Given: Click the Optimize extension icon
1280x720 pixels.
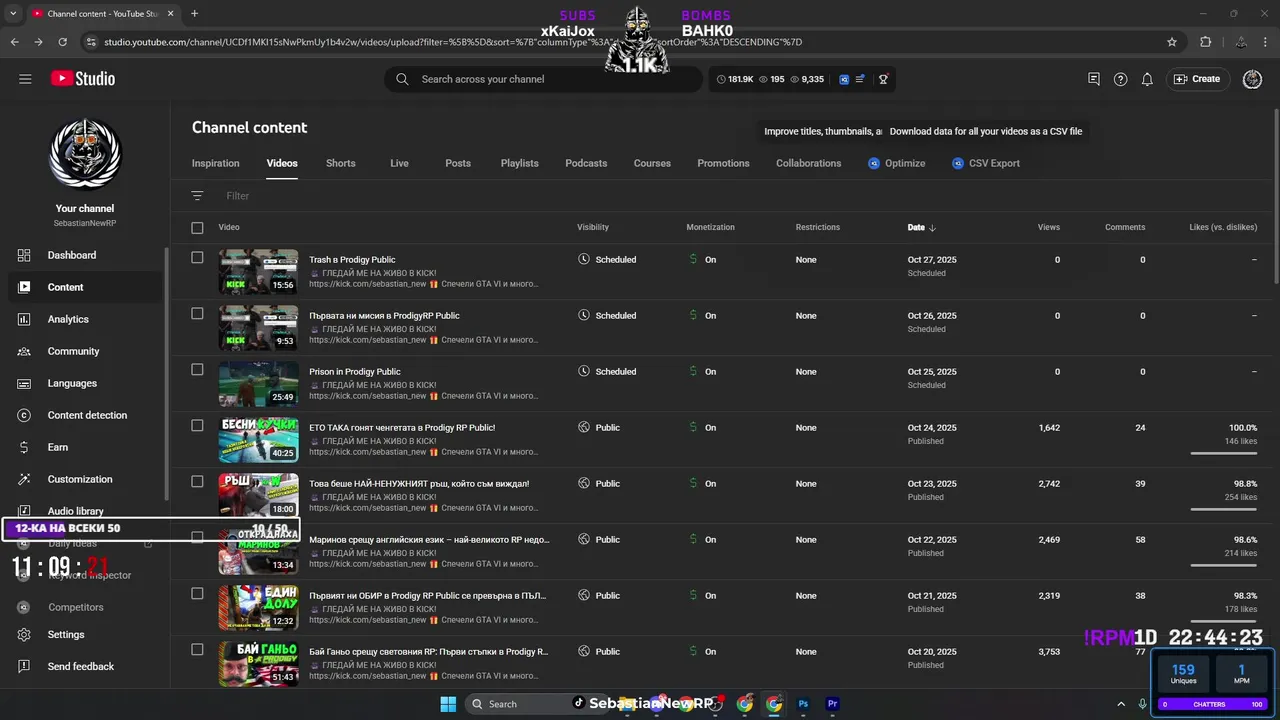Looking at the screenshot, I should pyautogui.click(x=874, y=163).
